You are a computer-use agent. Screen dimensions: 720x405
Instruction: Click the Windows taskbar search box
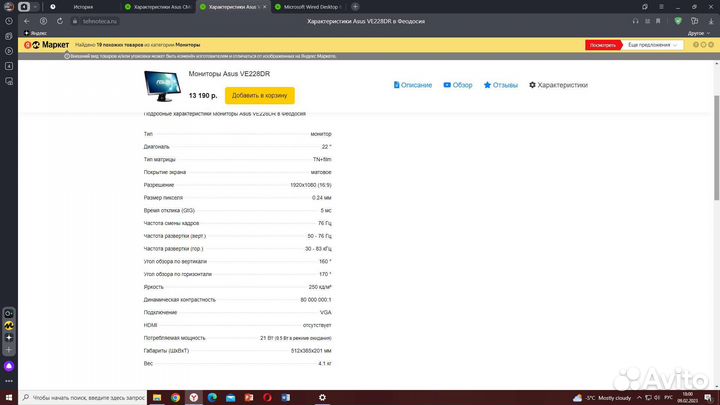click(x=83, y=398)
